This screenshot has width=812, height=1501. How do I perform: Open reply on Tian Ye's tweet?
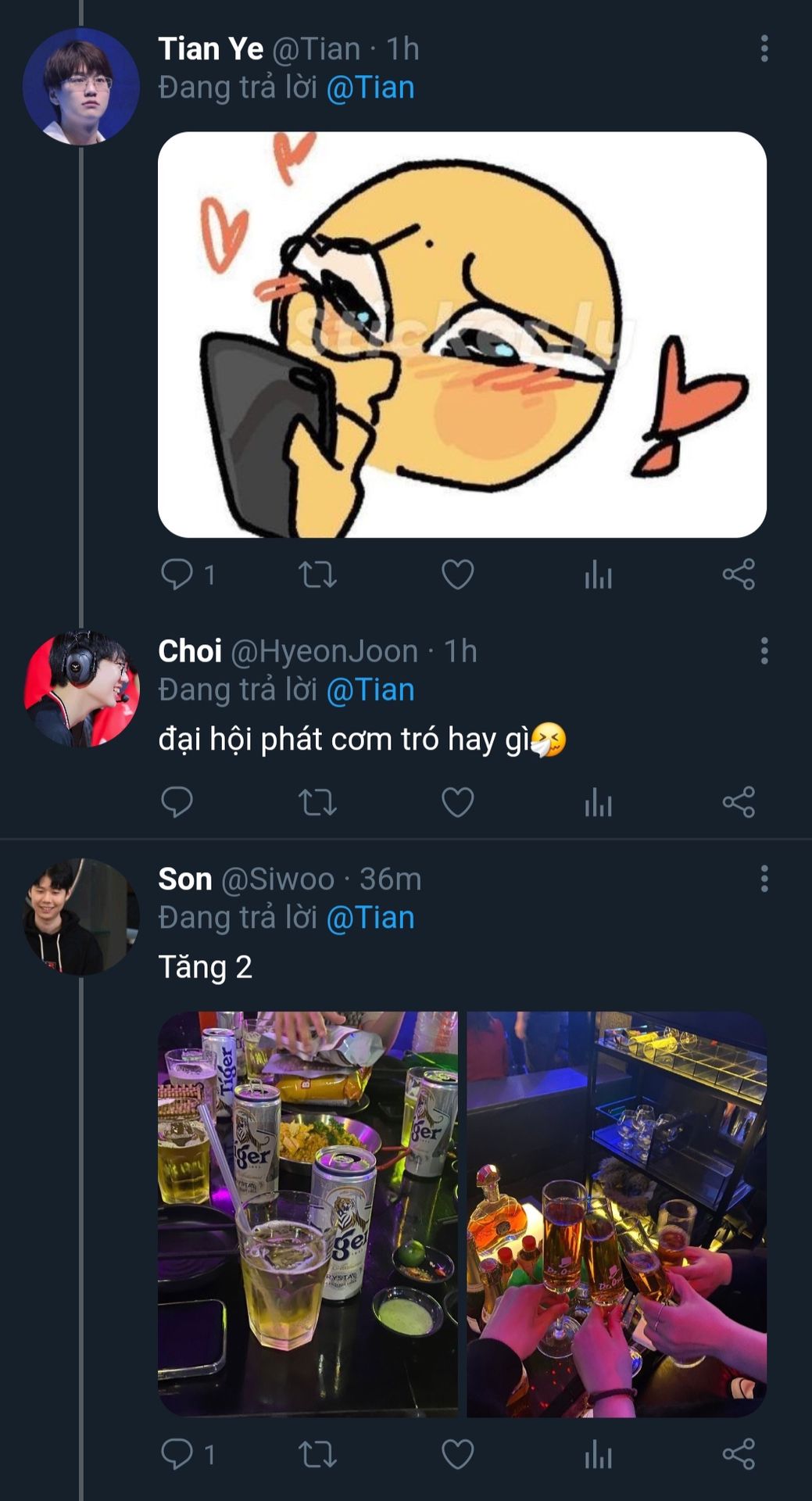[x=177, y=575]
